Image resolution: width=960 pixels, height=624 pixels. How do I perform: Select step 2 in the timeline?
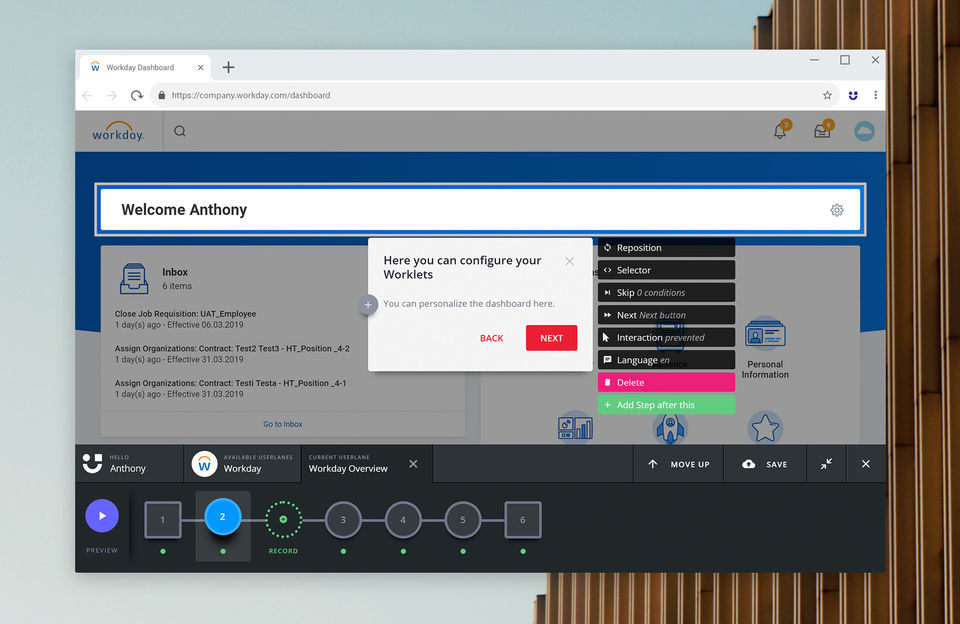click(x=222, y=517)
